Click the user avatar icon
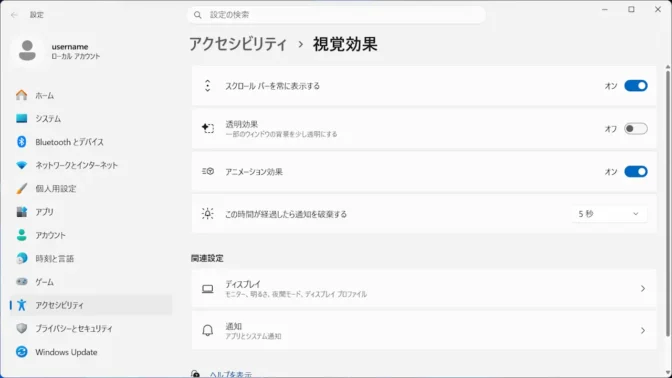Viewport: 672px width, 378px height. tap(27, 51)
